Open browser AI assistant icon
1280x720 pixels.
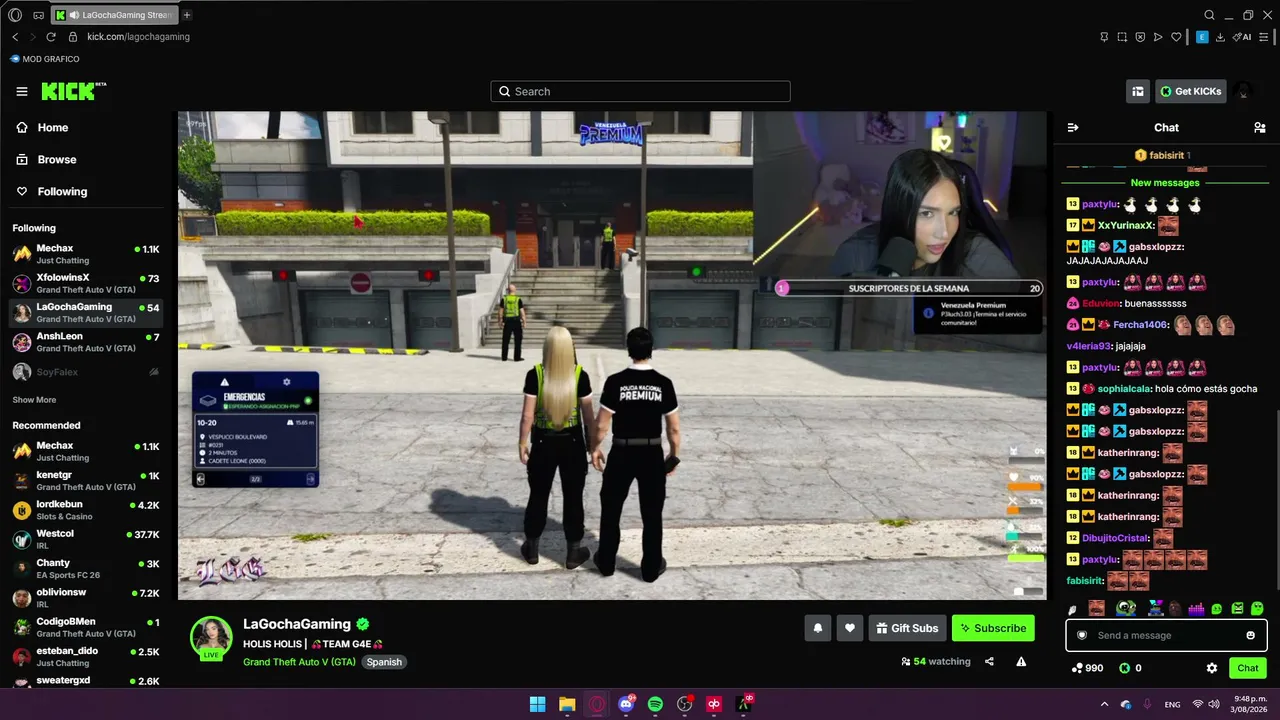pyautogui.click(x=1243, y=37)
